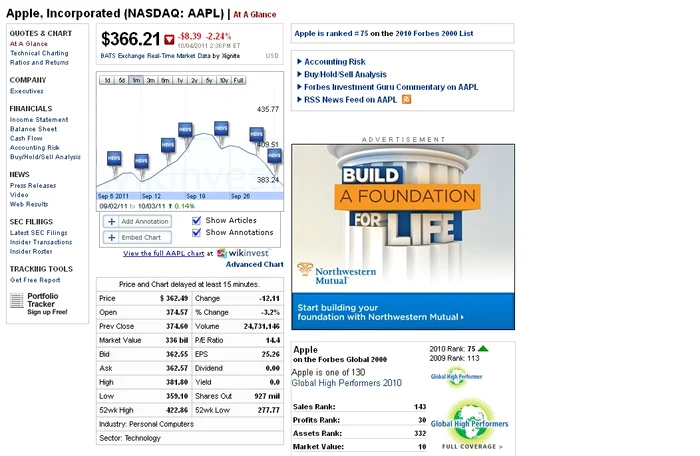Click the Volume value 24,731,146
This screenshot has height=456, width=700.
point(262,326)
